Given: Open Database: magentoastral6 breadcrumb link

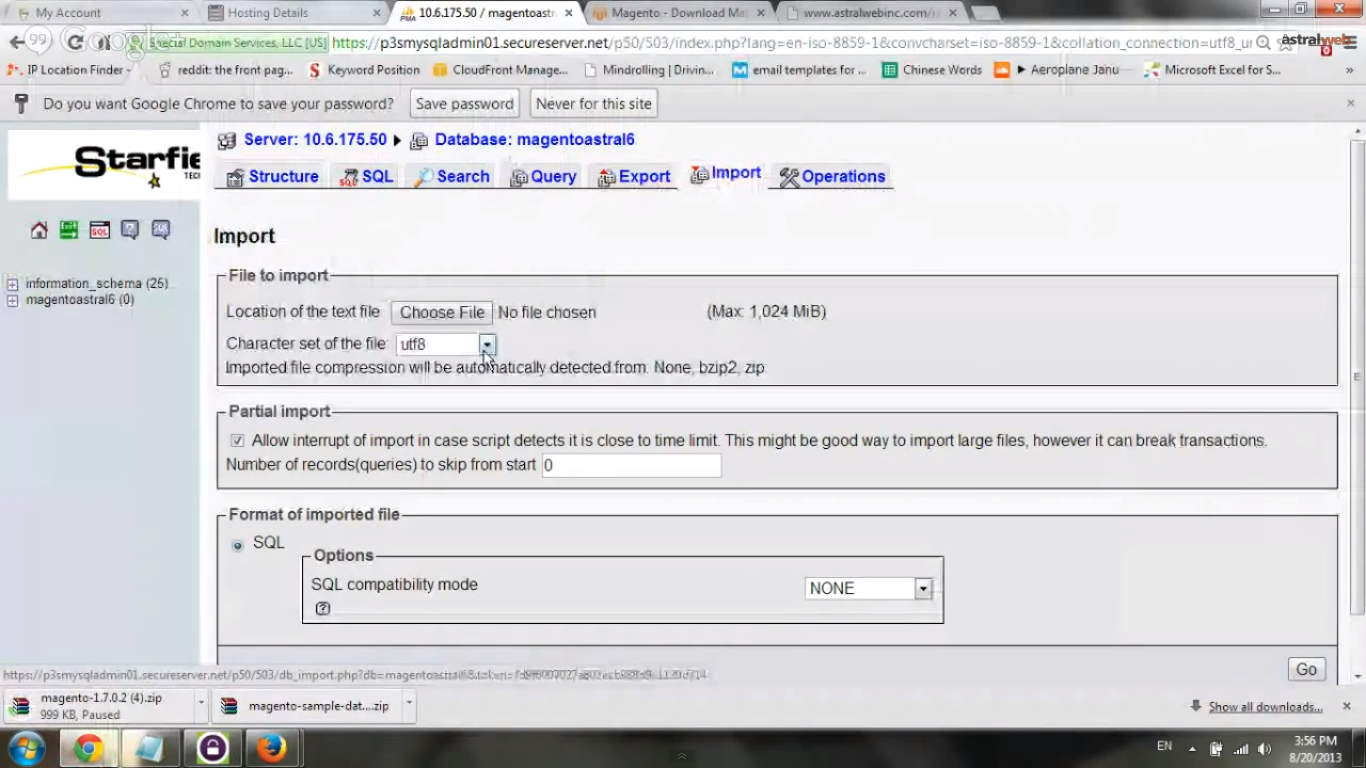Looking at the screenshot, I should (x=535, y=140).
